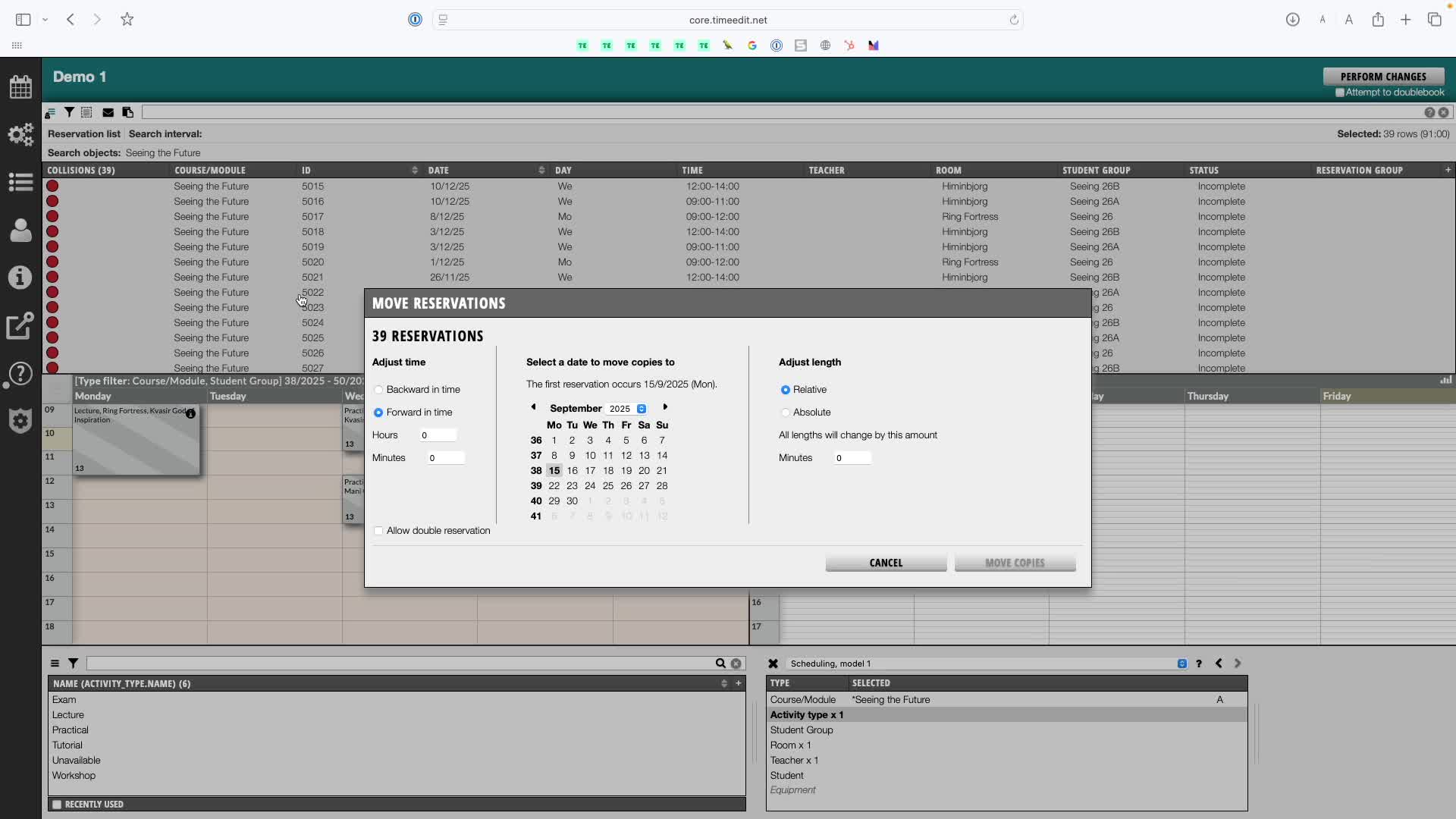
Task: Go to next month in calendar
Action: tap(665, 407)
